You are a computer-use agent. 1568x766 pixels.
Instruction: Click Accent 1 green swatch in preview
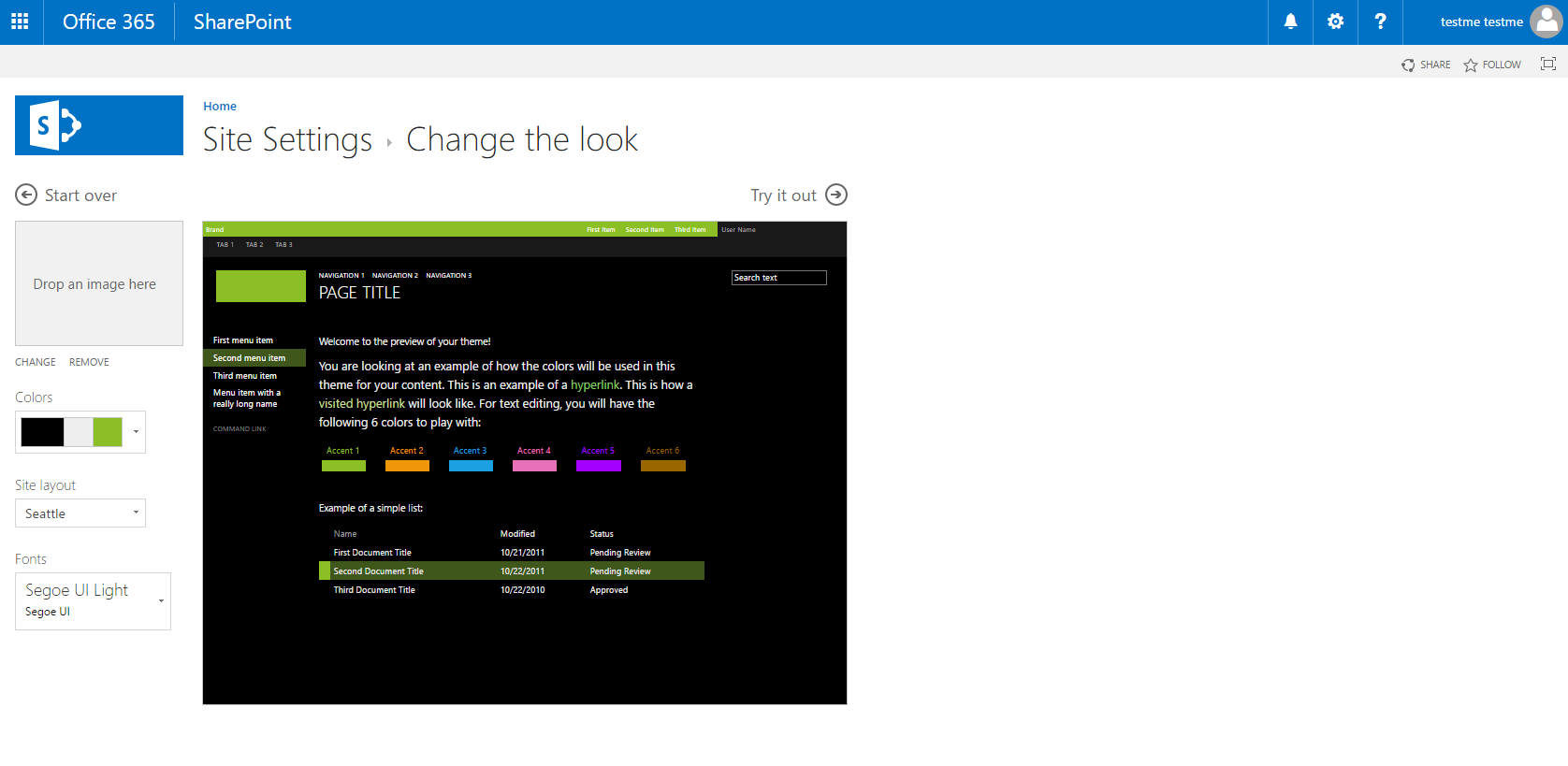(343, 465)
